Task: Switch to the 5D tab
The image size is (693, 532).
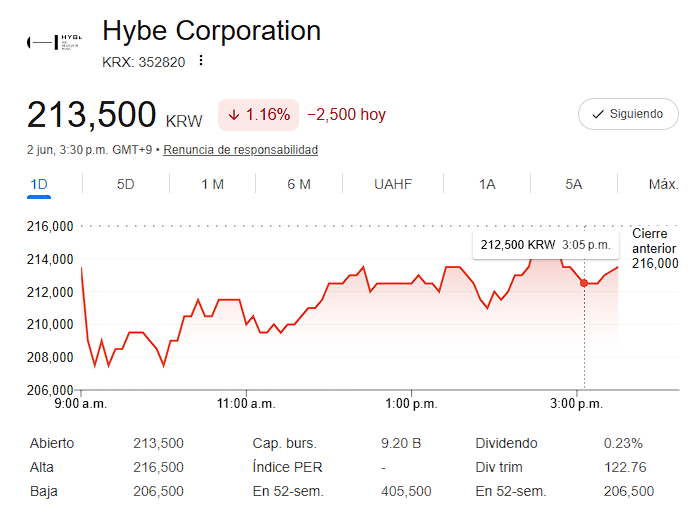Action: tap(126, 184)
